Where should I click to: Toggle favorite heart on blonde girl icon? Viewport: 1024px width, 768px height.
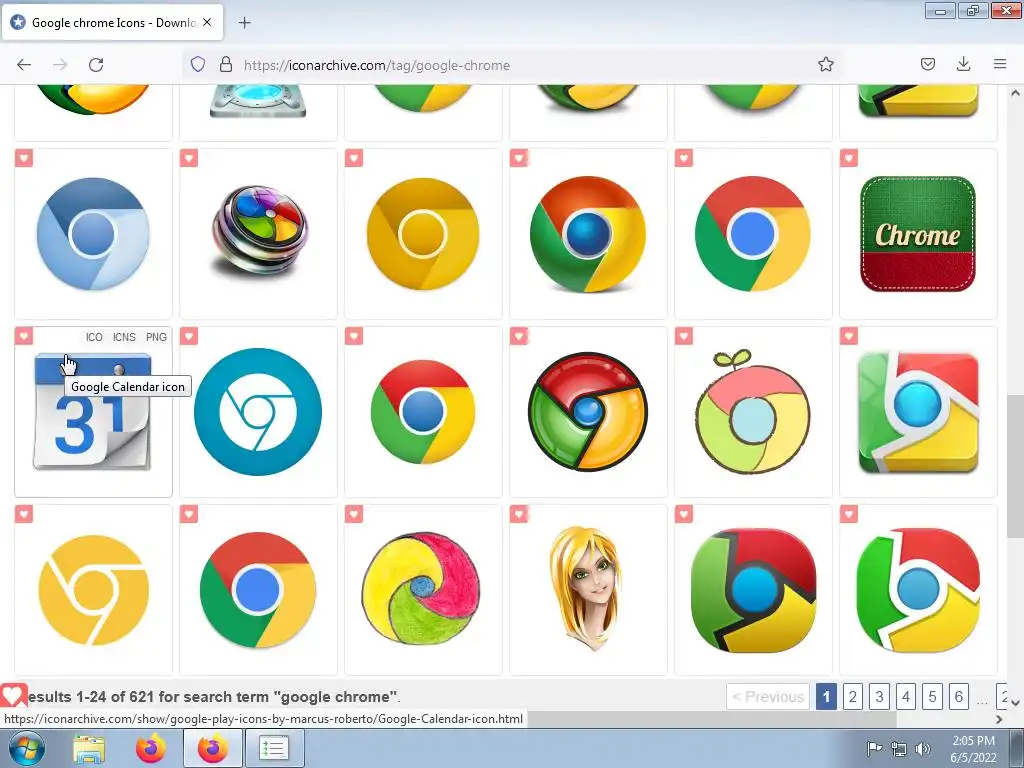[519, 515]
